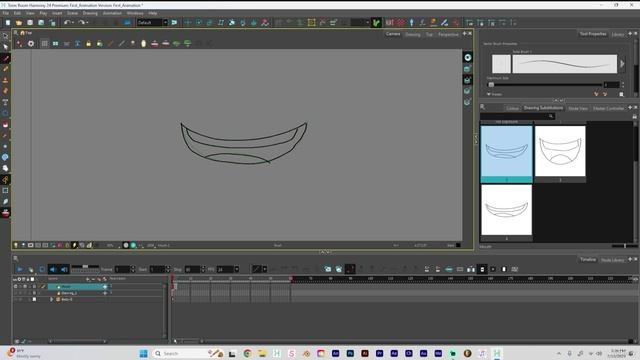The width and height of the screenshot is (640, 360).
Task: Expand the brush preview arrow in Tool Properties
Action: tap(622, 64)
